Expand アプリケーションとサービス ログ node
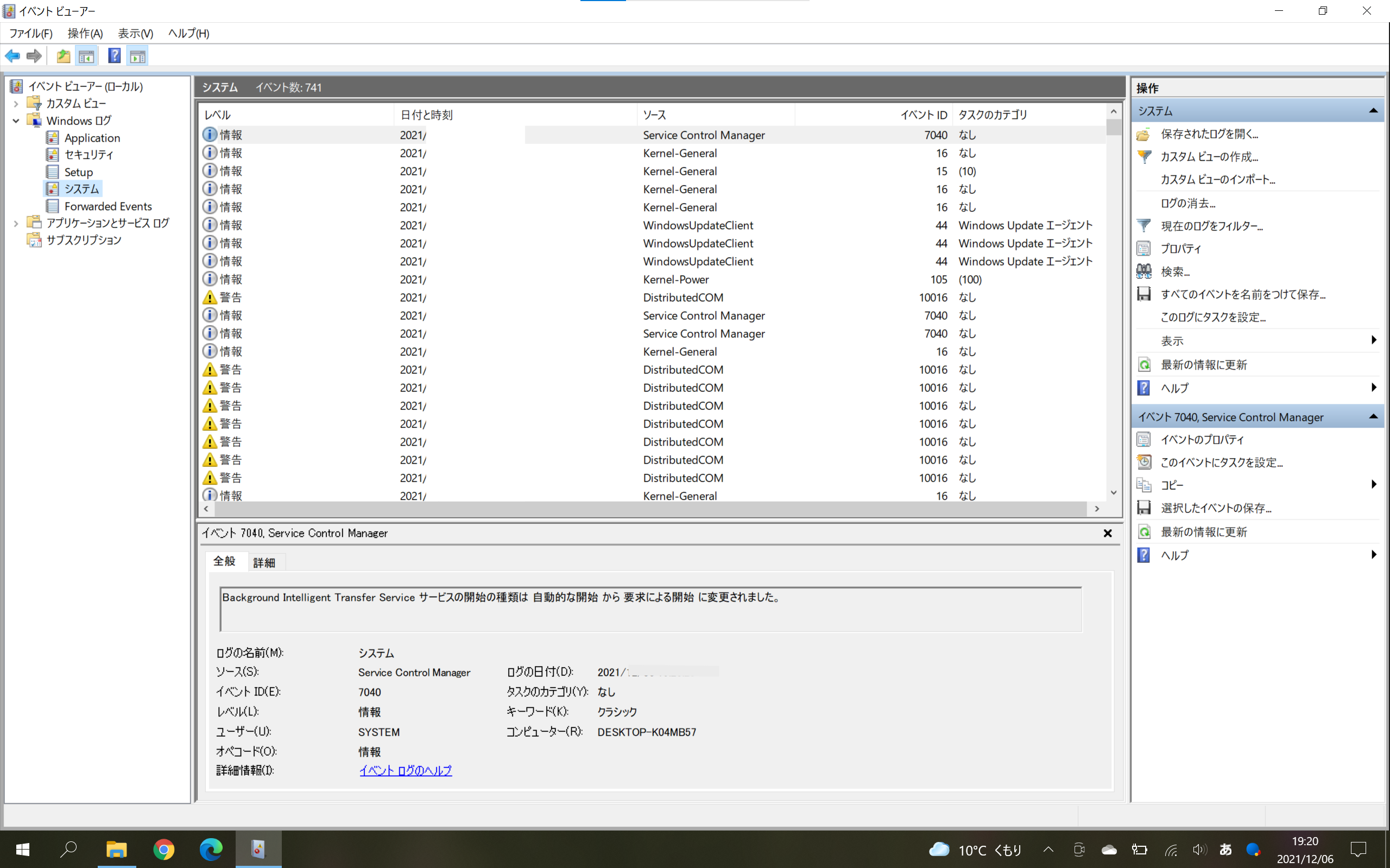Screen dimensions: 1390x868 16,223
